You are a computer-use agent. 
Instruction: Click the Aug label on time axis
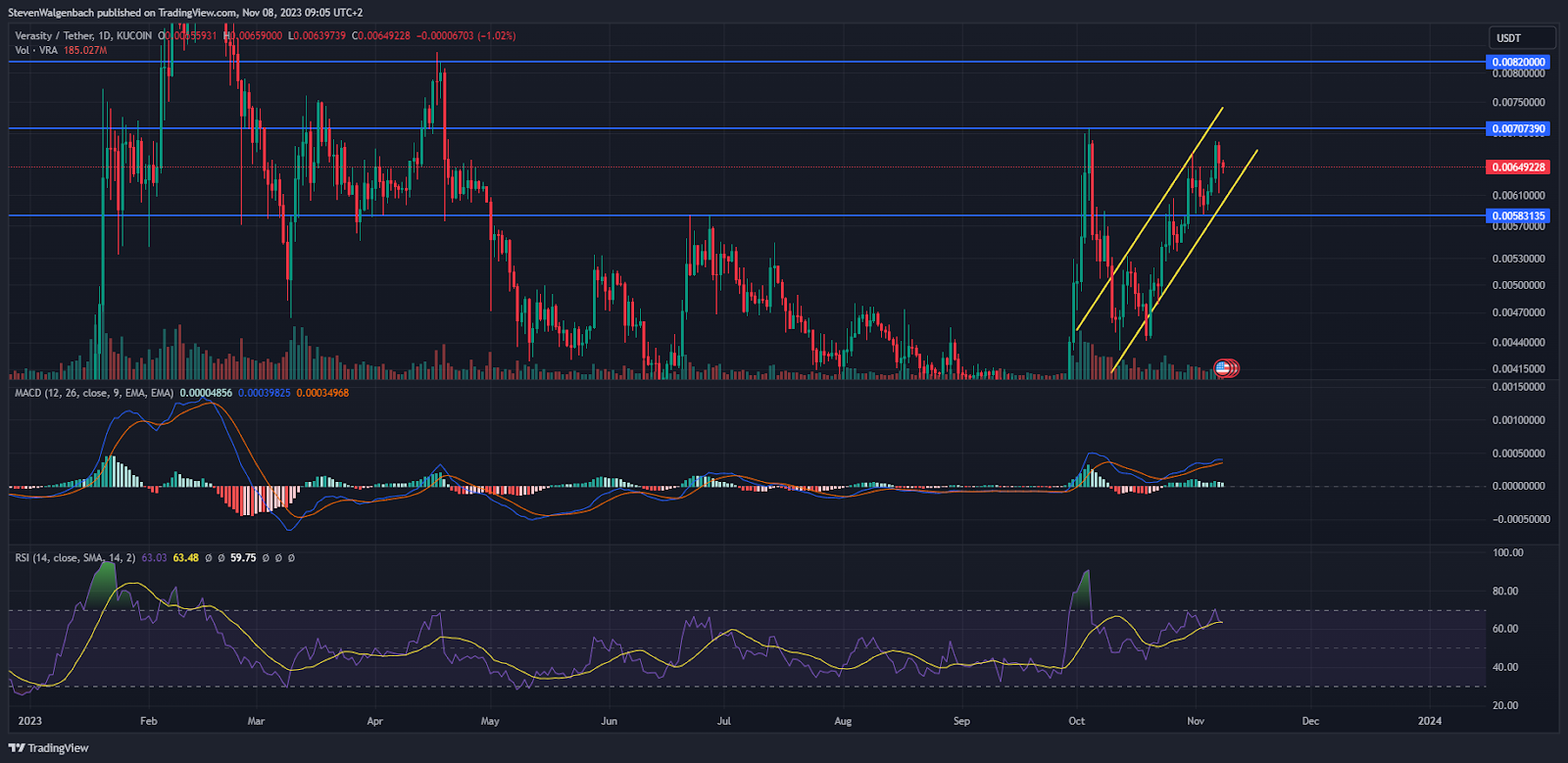843,721
